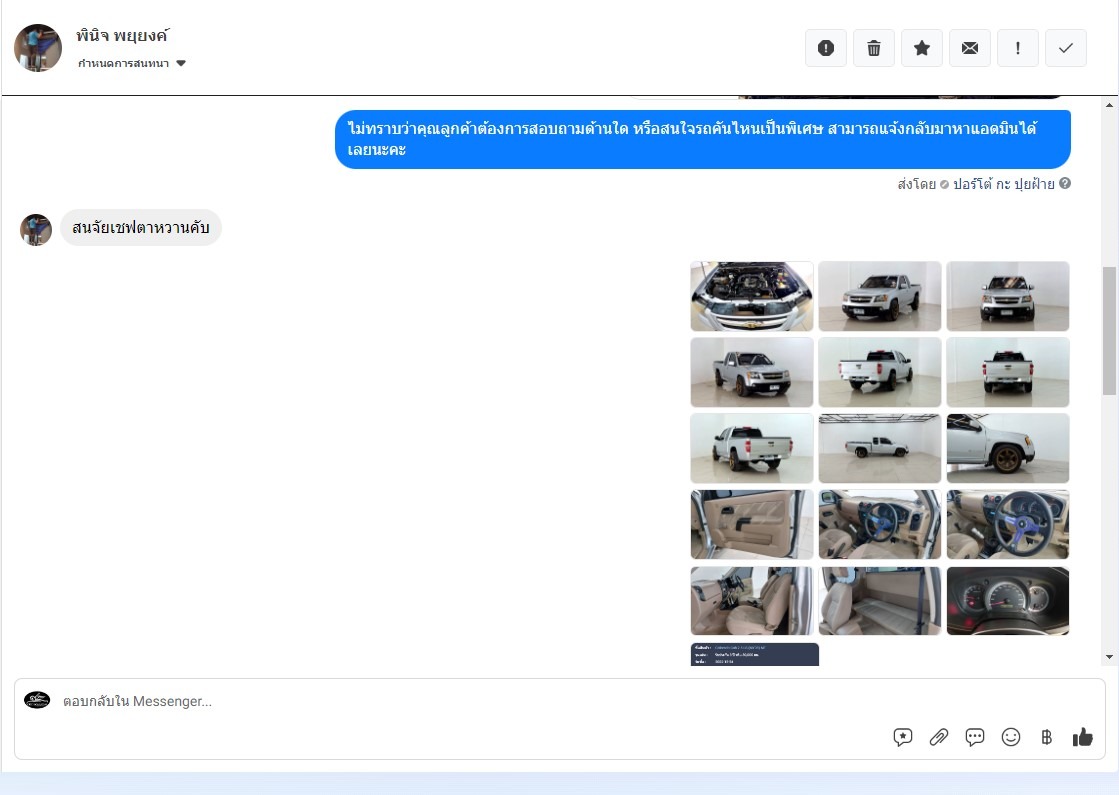1119x795 pixels.
Task: Open the header profile picture of the customer
Action: click(38, 48)
